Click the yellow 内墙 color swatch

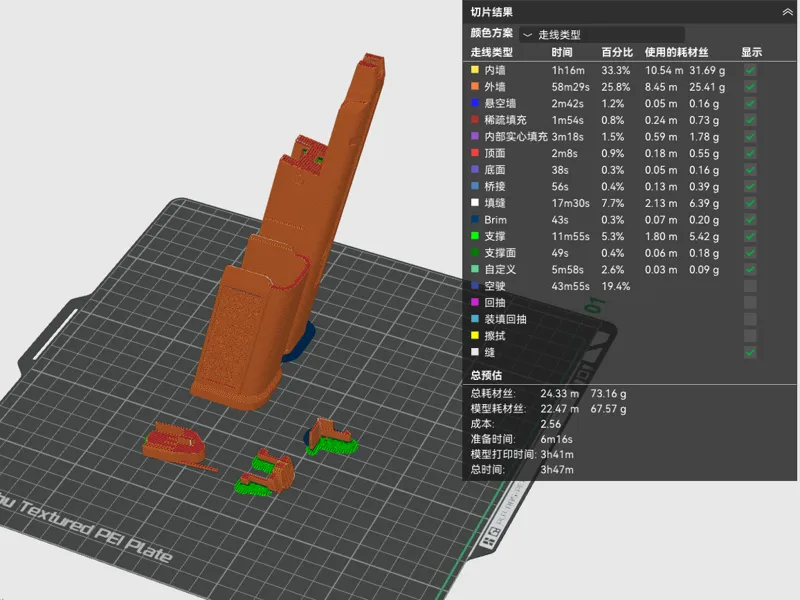475,69
